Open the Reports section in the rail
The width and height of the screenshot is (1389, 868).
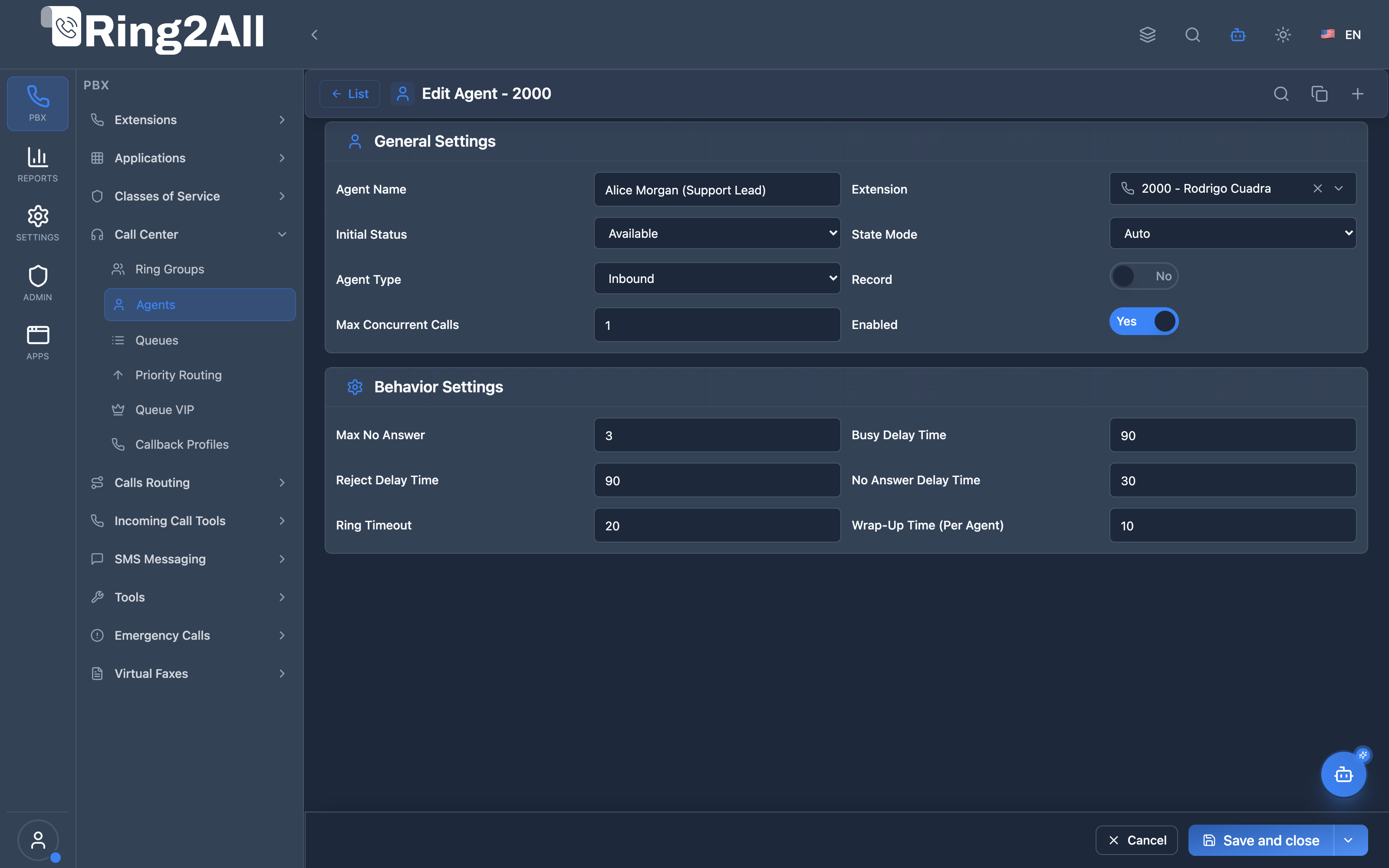[38, 164]
